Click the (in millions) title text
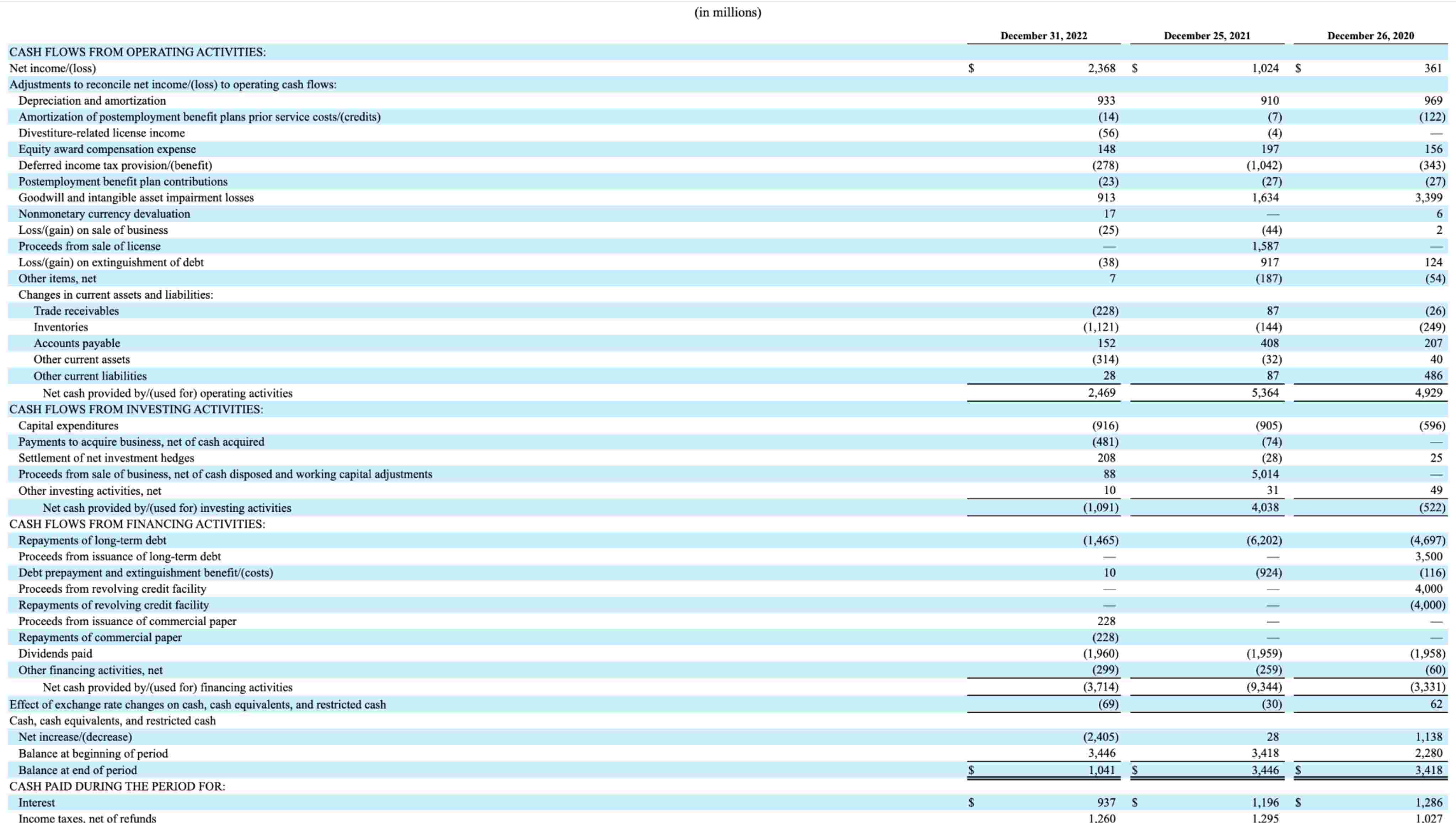 click(728, 12)
